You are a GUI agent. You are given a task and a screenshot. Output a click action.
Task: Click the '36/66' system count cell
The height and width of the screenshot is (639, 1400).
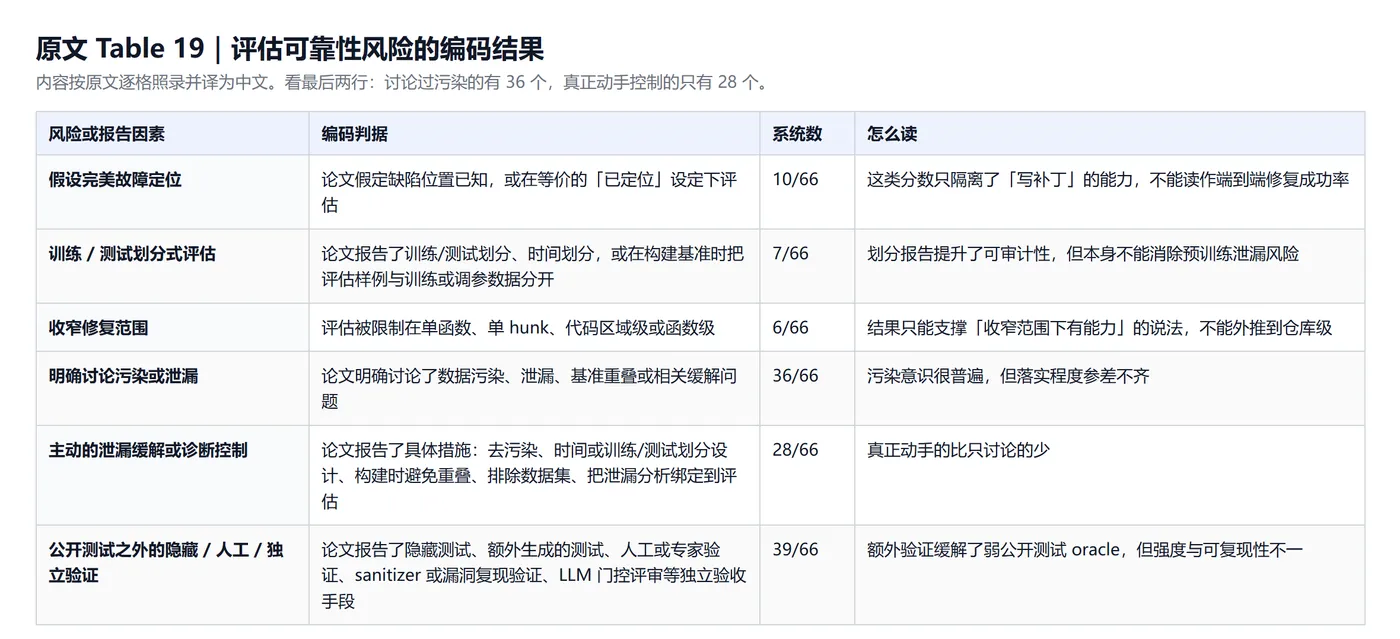[x=795, y=376]
